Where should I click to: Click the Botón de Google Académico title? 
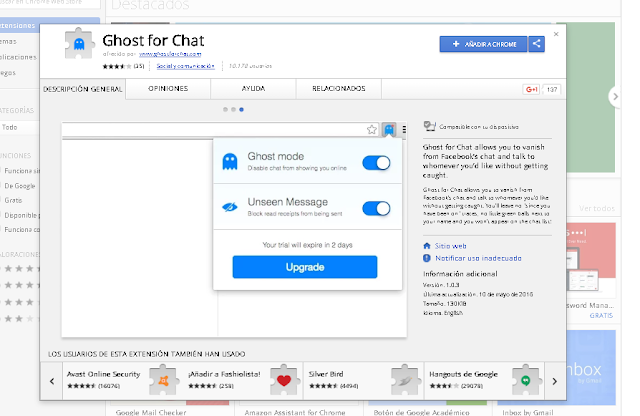coord(421,412)
